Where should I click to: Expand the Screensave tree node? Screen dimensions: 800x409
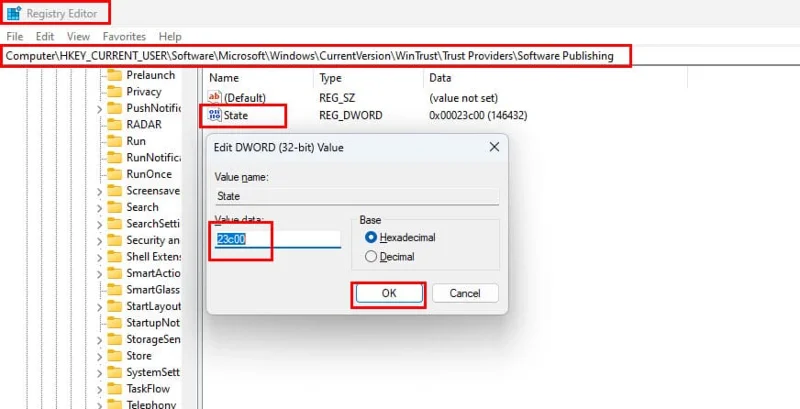click(x=99, y=191)
